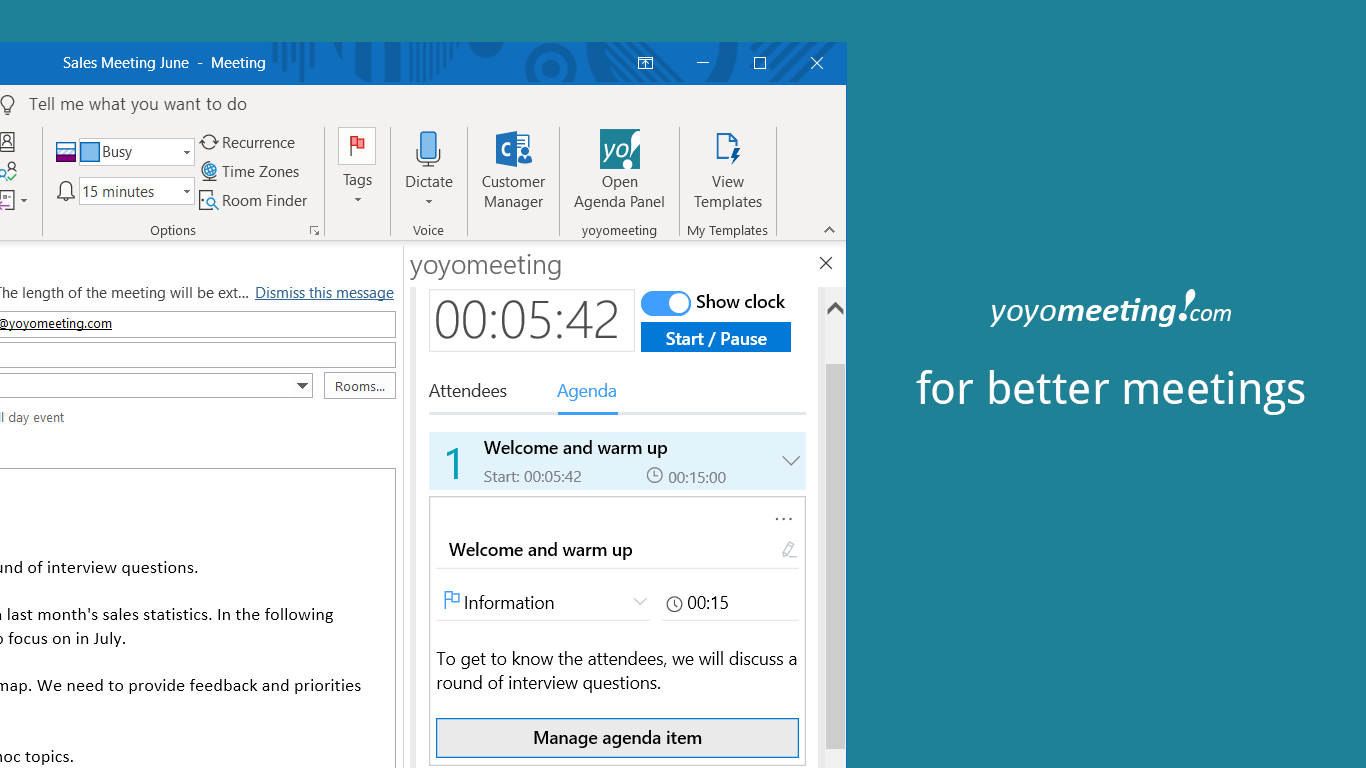Screen dimensions: 1366x768
Task: Click View Templates
Action: (728, 170)
